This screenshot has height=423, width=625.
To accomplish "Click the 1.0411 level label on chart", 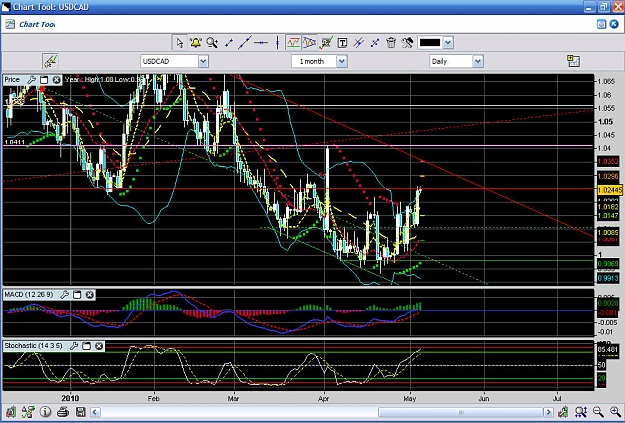I will coord(15,142).
